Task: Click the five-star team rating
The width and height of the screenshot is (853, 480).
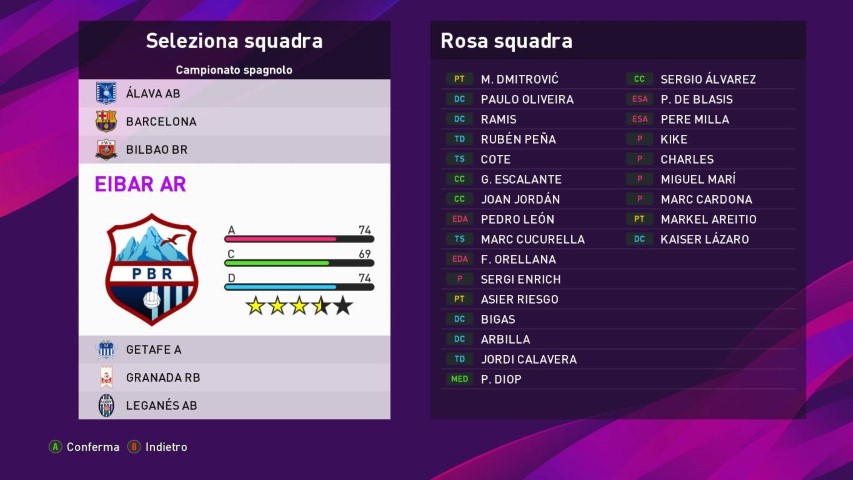Action: [x=298, y=306]
